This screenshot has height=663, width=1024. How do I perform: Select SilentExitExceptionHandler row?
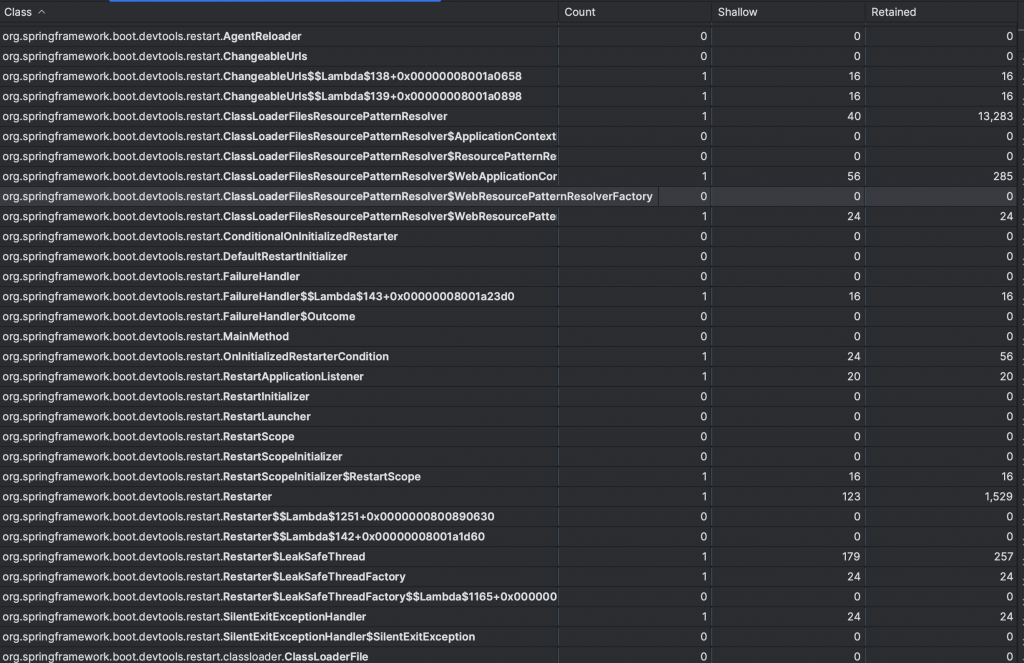click(x=509, y=617)
